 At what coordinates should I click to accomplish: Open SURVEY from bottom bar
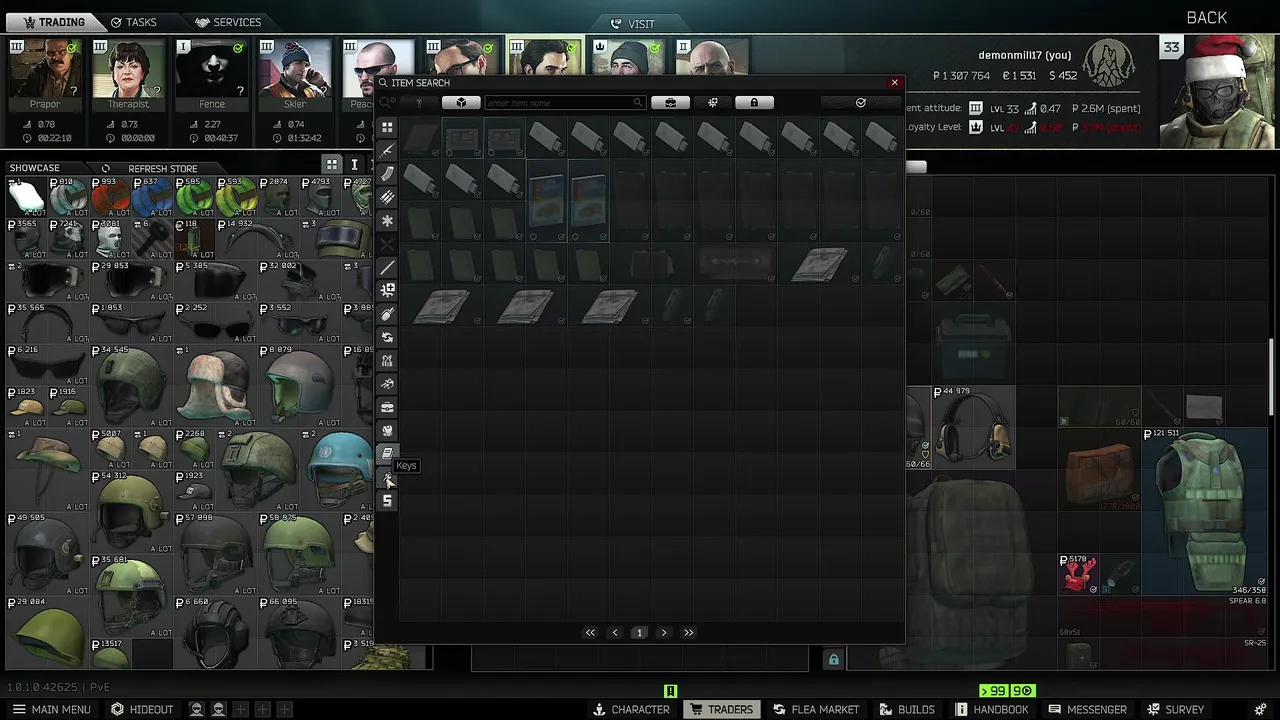[1175, 709]
